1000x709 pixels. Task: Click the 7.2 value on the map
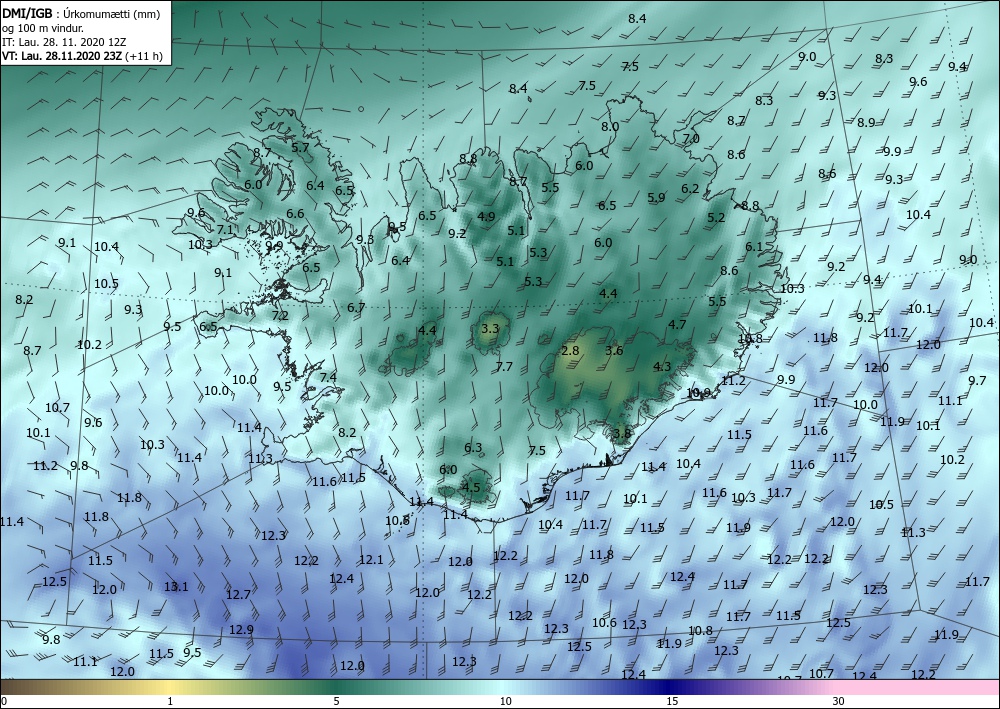point(280,316)
